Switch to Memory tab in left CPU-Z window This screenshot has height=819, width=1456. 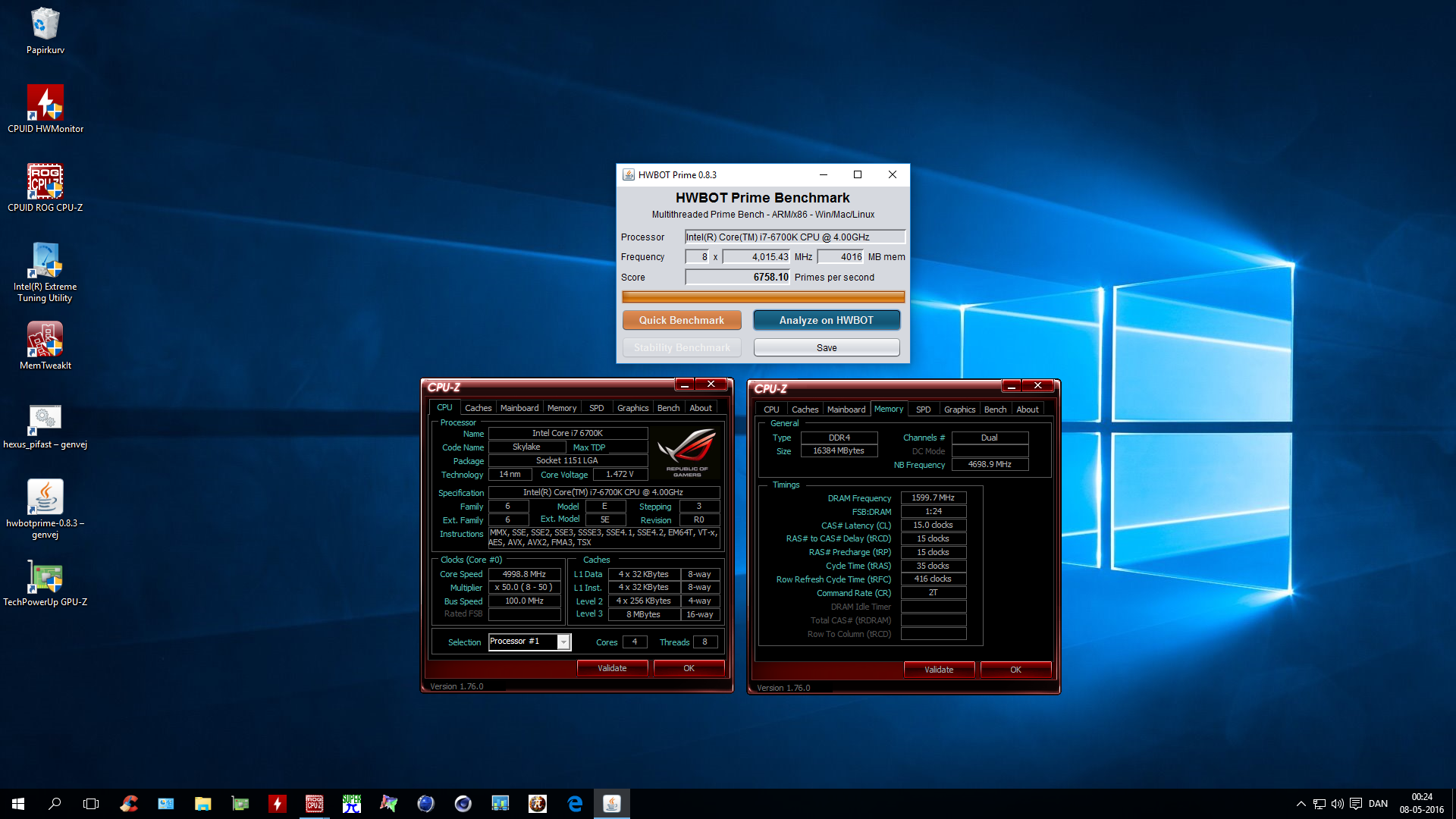562,408
